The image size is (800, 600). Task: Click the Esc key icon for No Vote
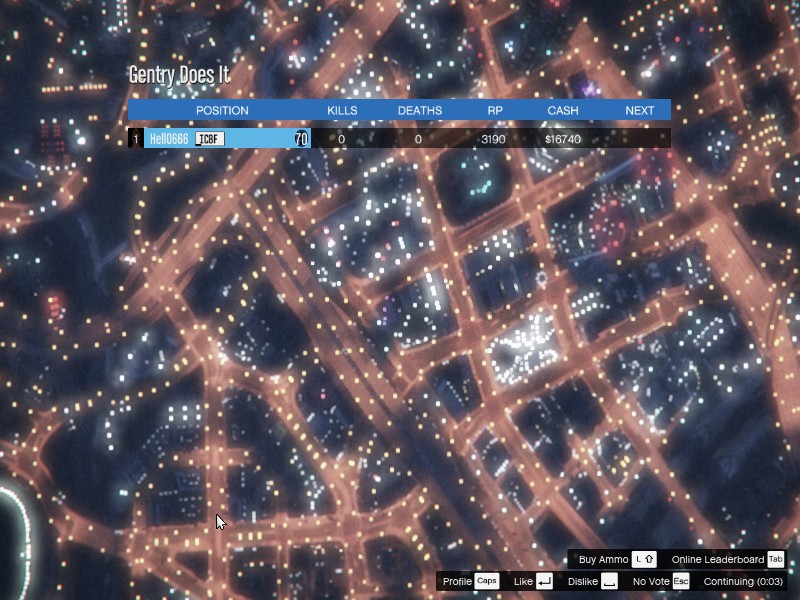coord(681,581)
